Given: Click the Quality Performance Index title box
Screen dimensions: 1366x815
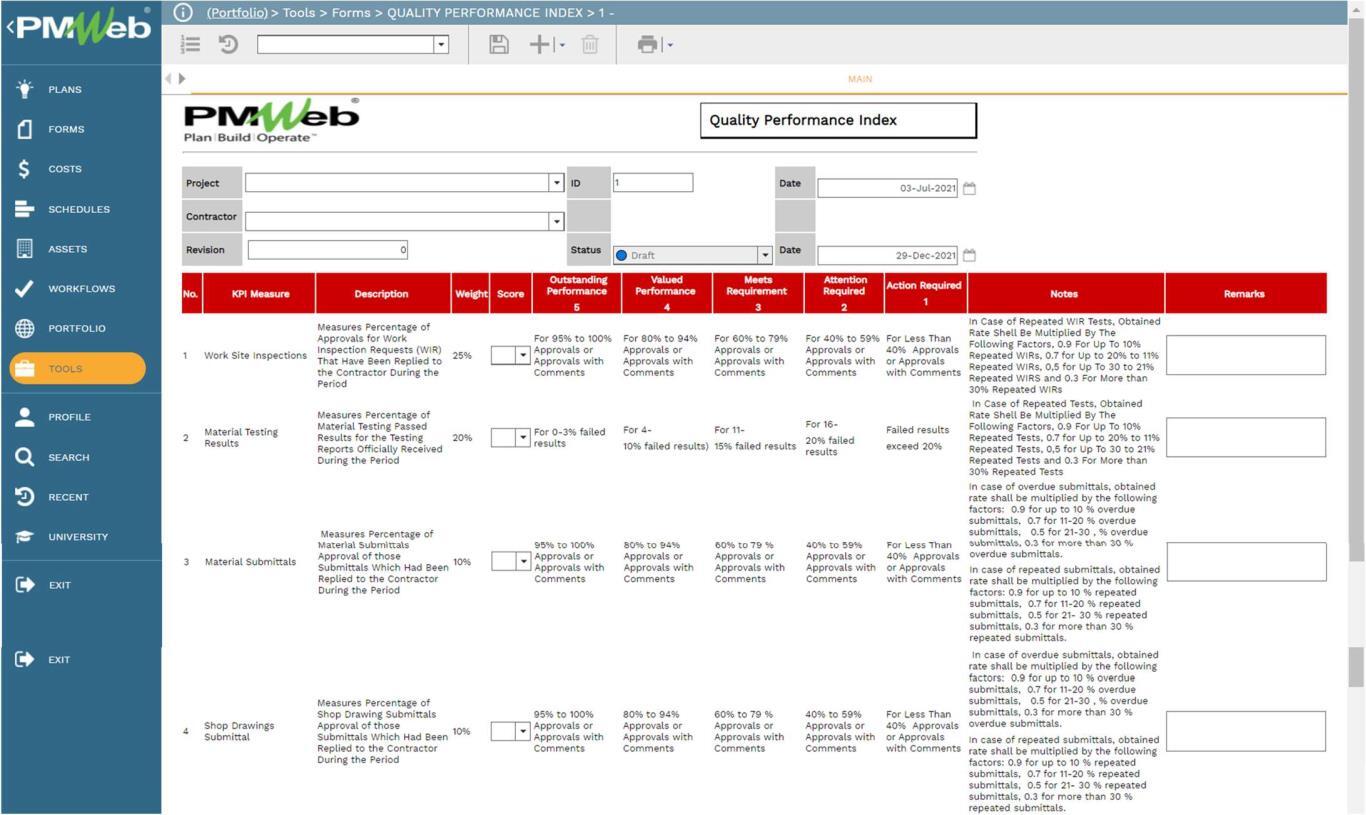Looking at the screenshot, I should [x=838, y=120].
